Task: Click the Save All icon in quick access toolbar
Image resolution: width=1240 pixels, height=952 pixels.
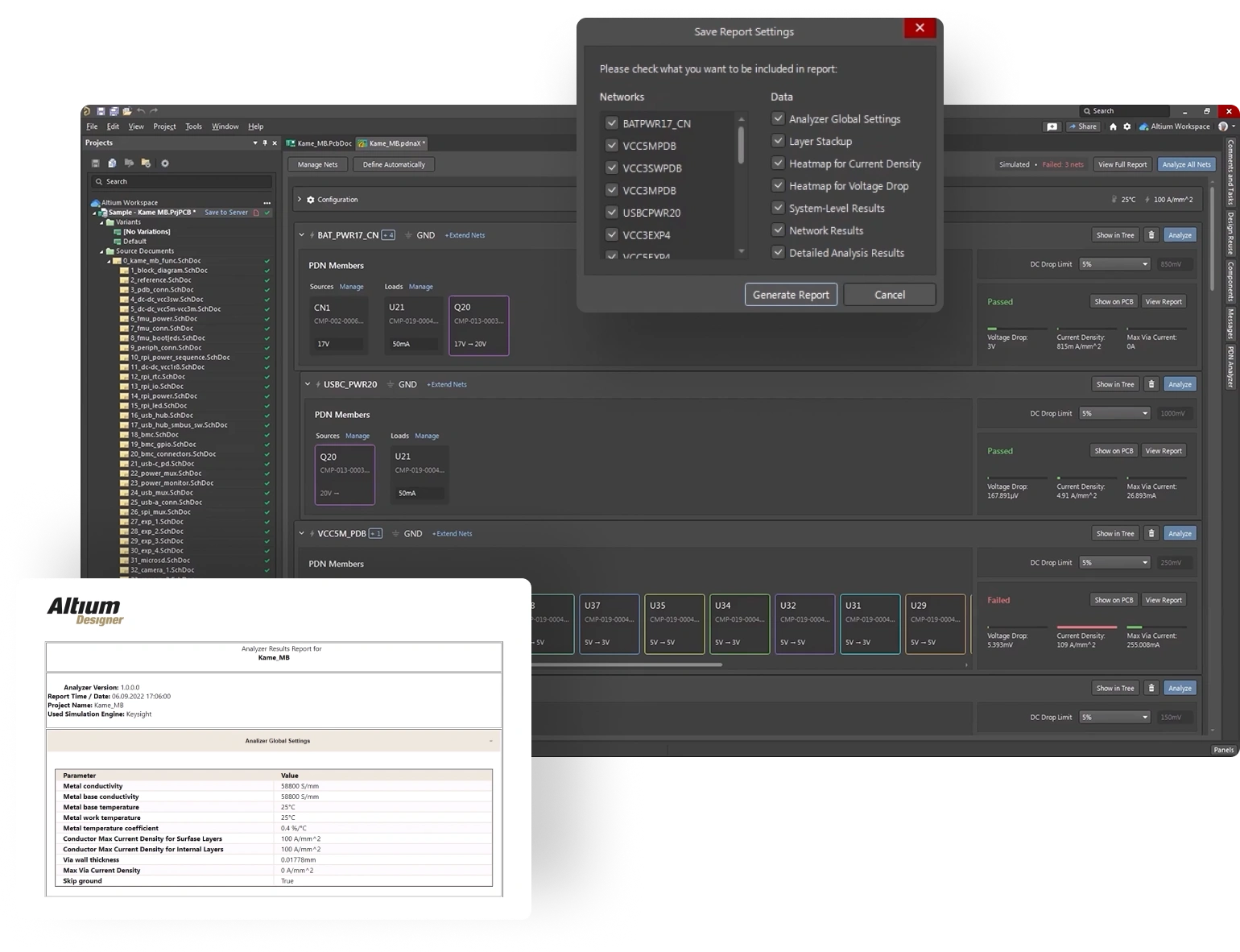Action: click(114, 111)
